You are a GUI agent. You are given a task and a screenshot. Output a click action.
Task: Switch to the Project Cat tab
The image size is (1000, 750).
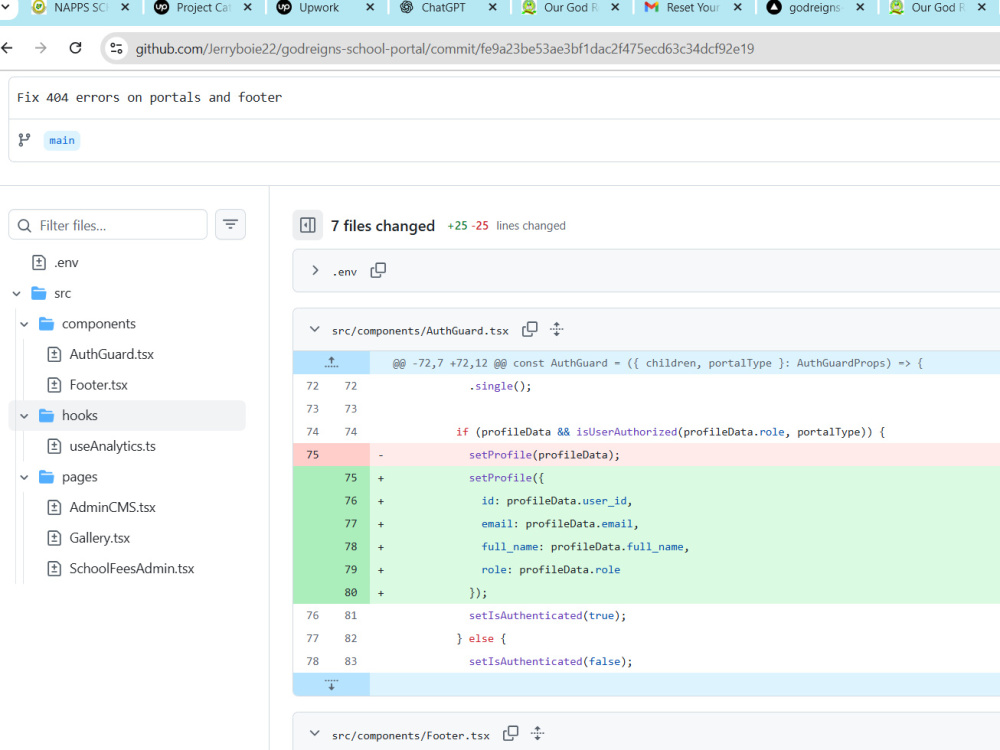point(195,8)
